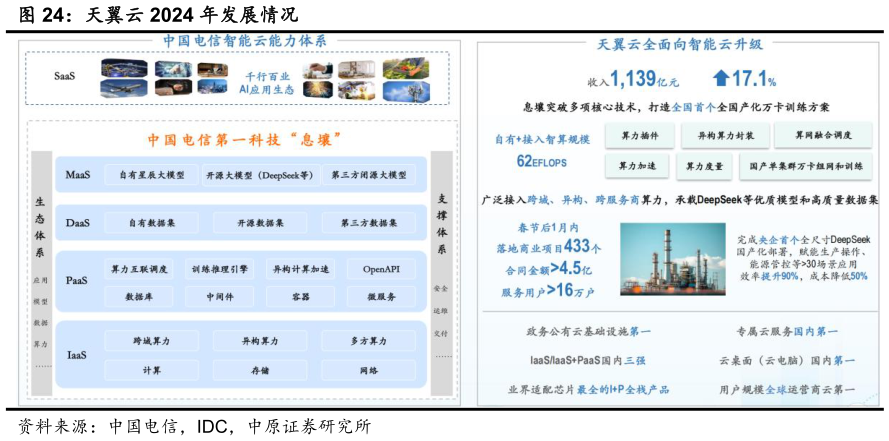Viewport: 889px width, 441px height.
Task: Click the 算力加速 box
Action: coord(637,166)
